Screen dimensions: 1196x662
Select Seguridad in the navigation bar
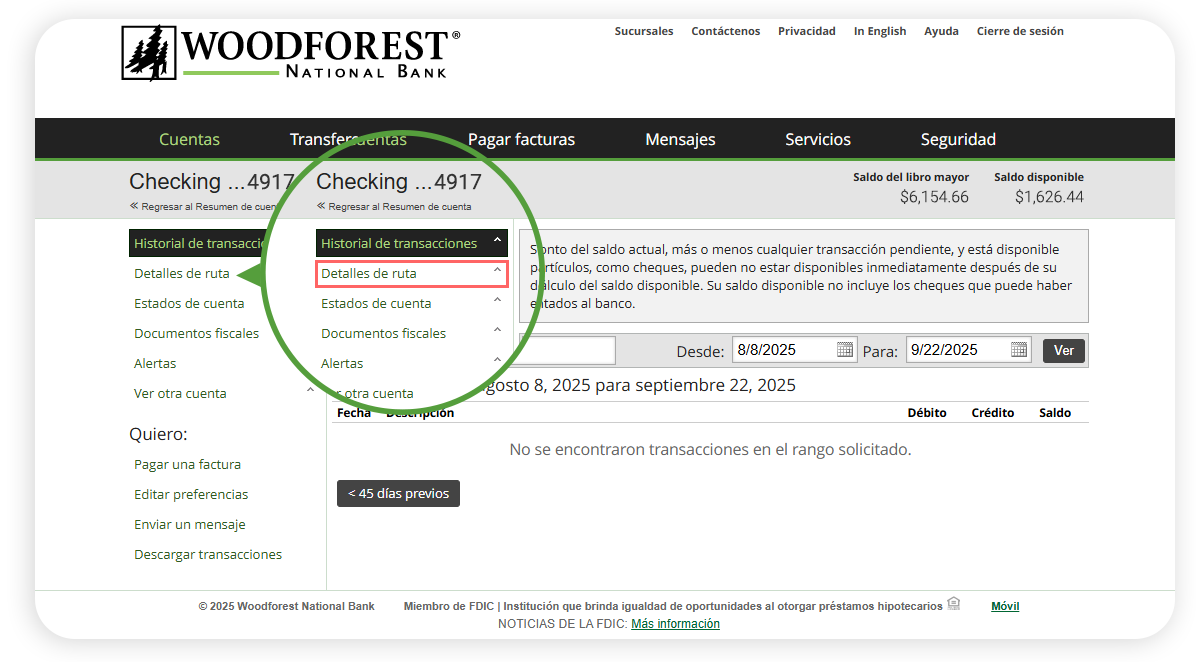tap(957, 139)
